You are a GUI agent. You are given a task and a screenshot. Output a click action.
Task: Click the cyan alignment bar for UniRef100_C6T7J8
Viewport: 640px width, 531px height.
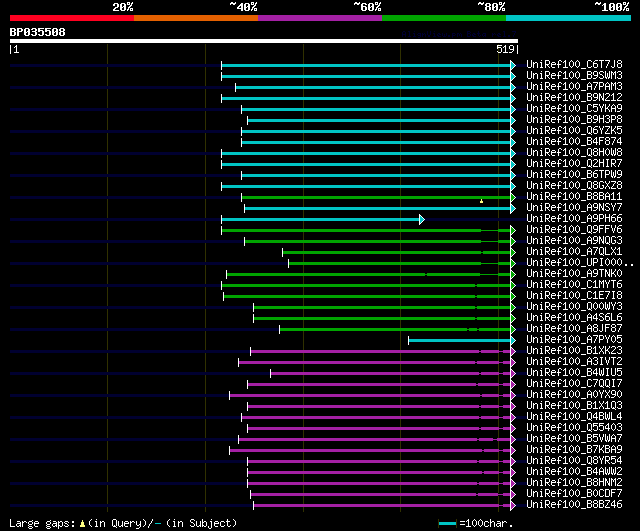(366, 65)
